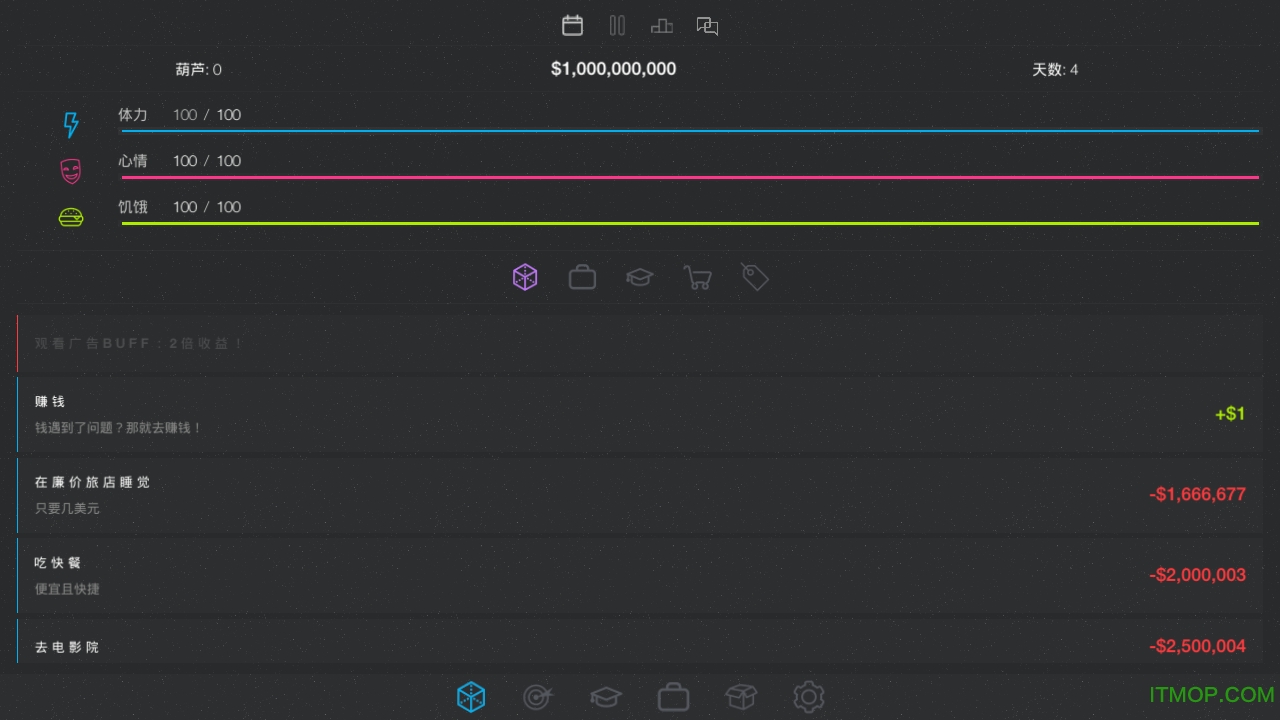Open the leaderboard podium icon
This screenshot has height=720, width=1280.
click(x=662, y=26)
